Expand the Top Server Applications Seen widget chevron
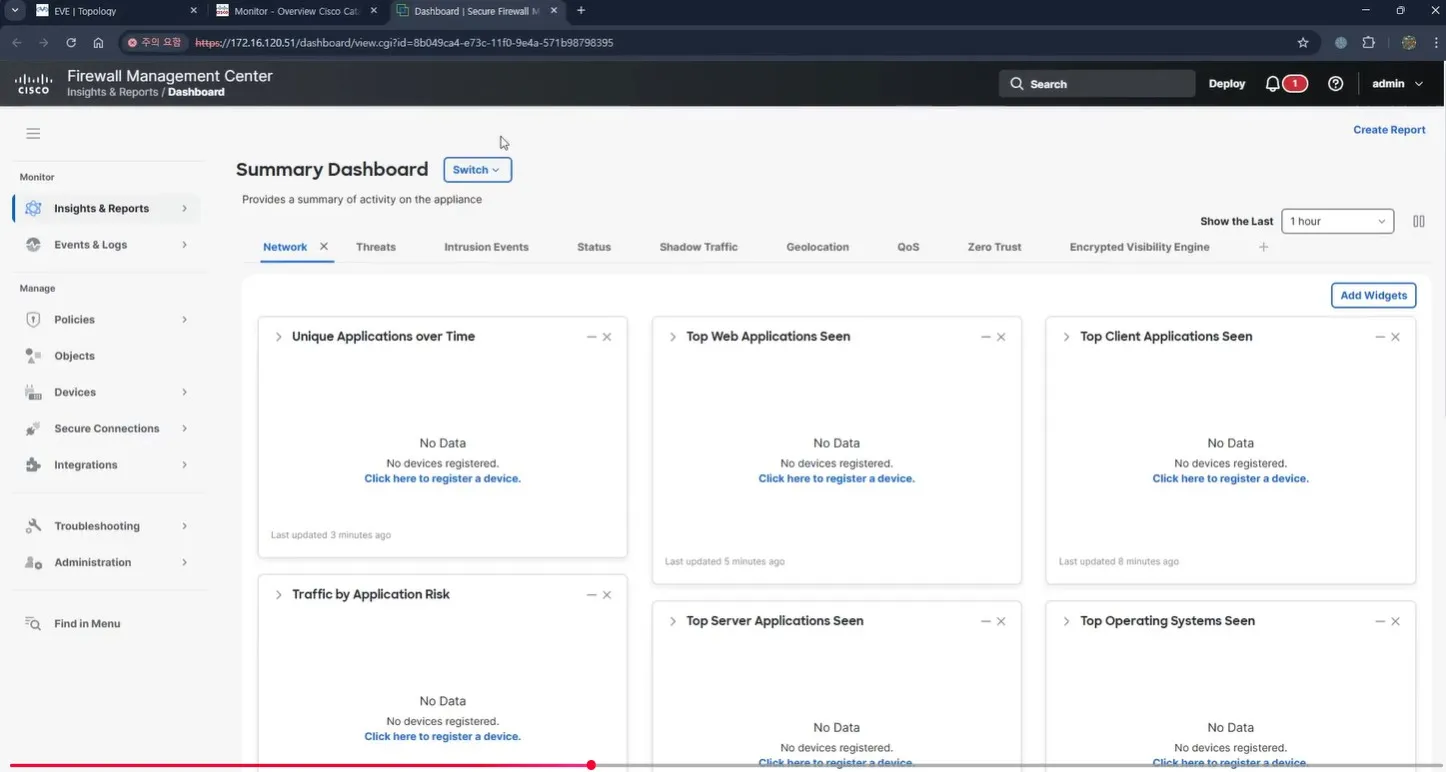This screenshot has height=772, width=1446. 672,621
